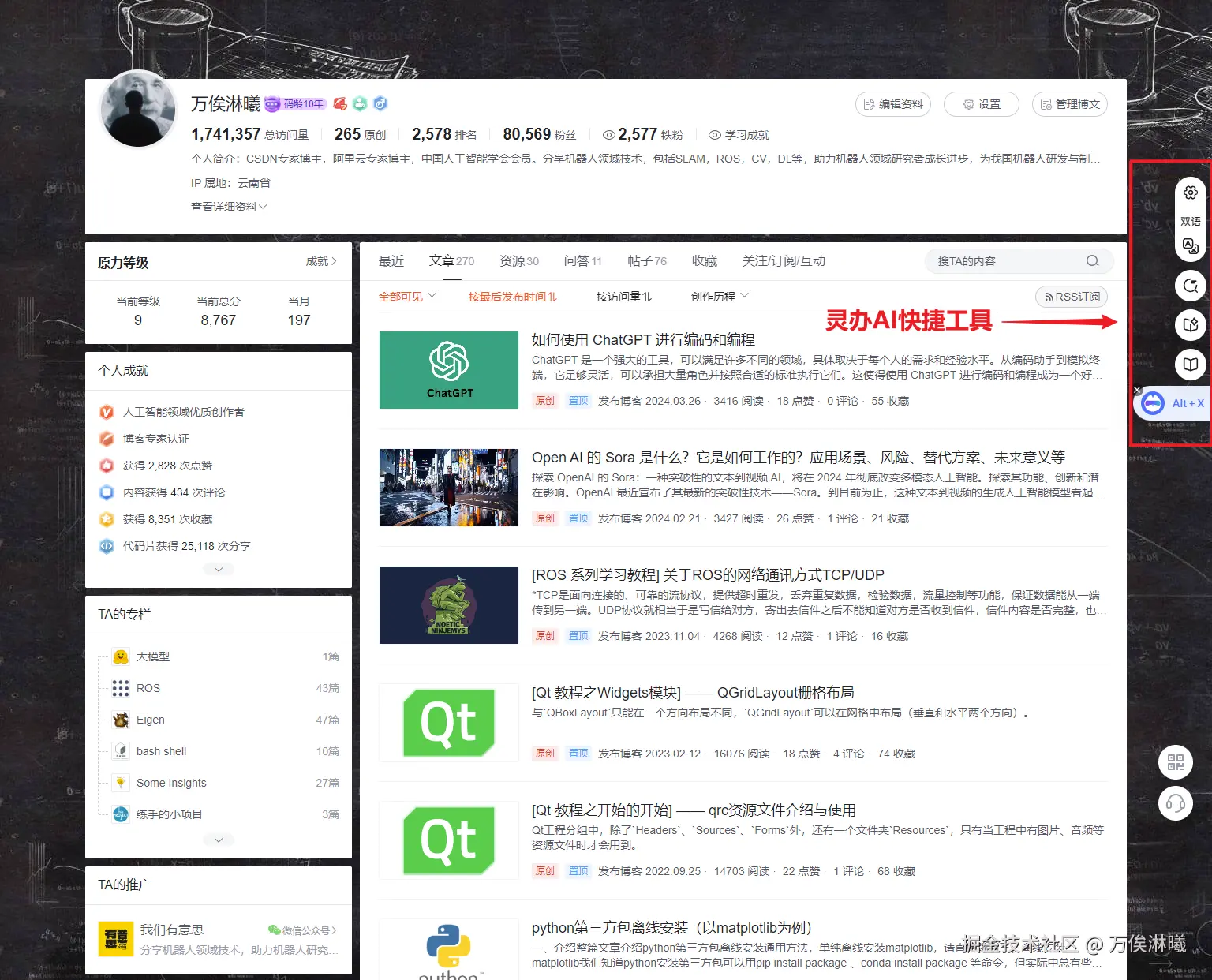Click the ChatGPT article thumbnail
This screenshot has height=980, width=1212.
pos(449,370)
